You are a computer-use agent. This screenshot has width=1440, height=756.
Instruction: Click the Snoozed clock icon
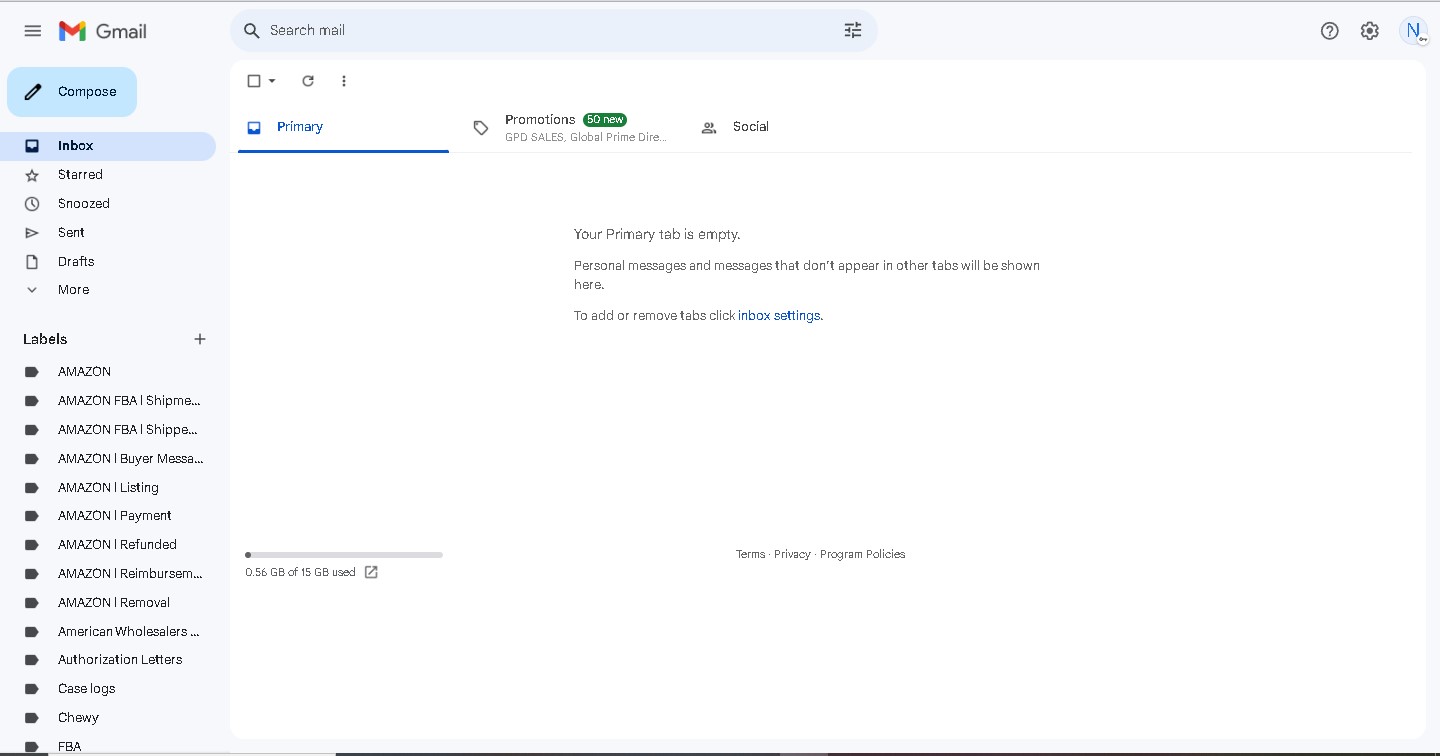tap(32, 204)
